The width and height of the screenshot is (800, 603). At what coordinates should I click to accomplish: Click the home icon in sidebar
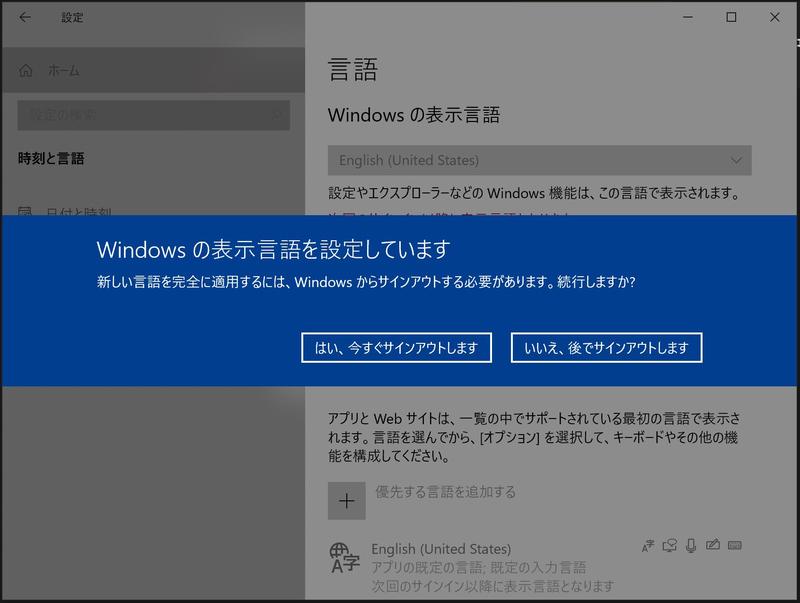coord(26,70)
